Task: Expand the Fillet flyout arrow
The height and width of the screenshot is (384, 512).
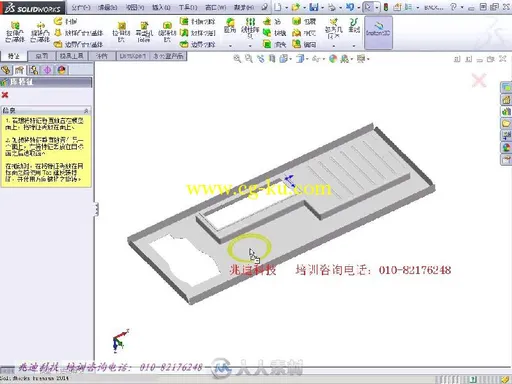Action: click(x=230, y=46)
